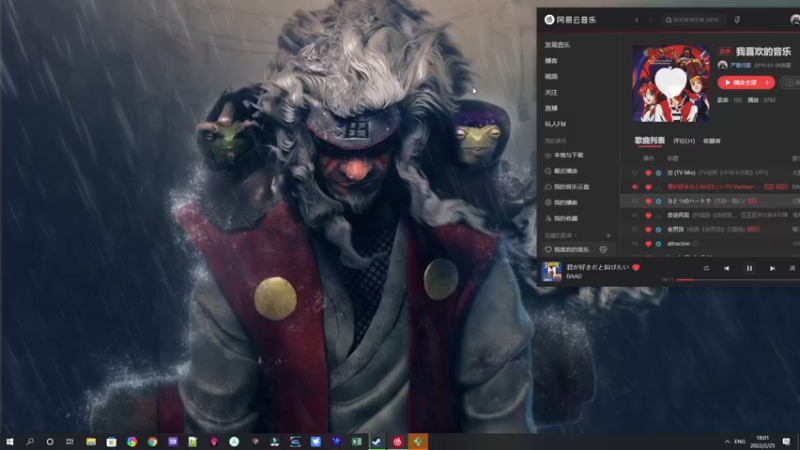This screenshot has width=800, height=450.
Task: Click downloaded checkmark on row 05
Action: (659, 230)
